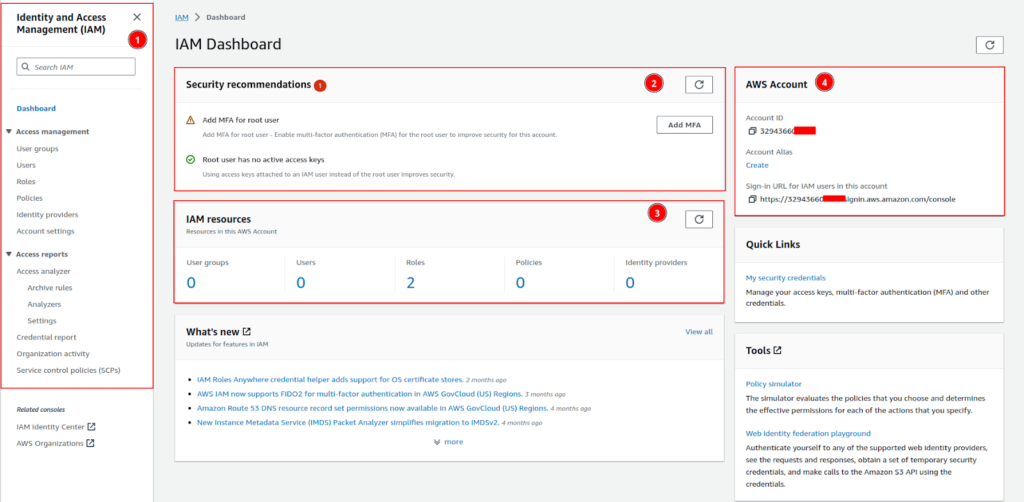Click the AWS Account heading

coord(776,84)
